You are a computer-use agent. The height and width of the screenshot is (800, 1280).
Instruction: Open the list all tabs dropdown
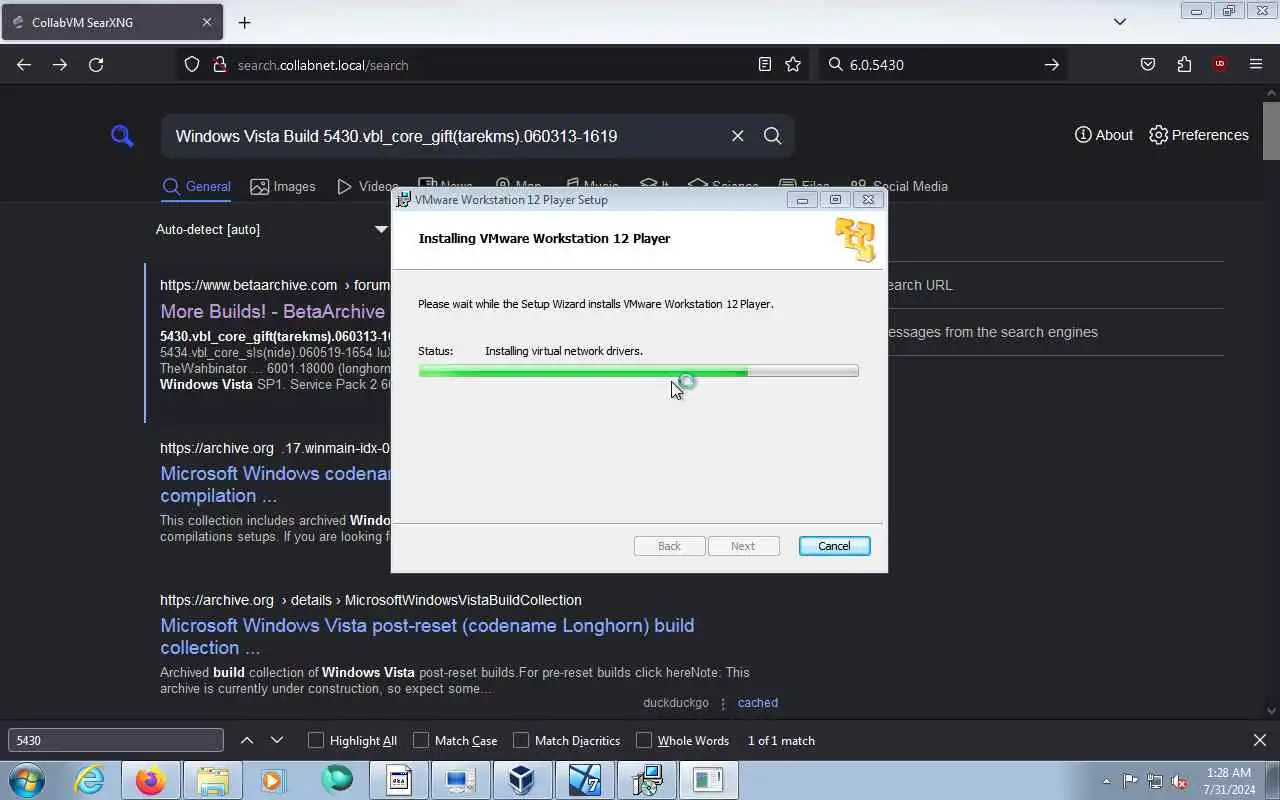1120,22
